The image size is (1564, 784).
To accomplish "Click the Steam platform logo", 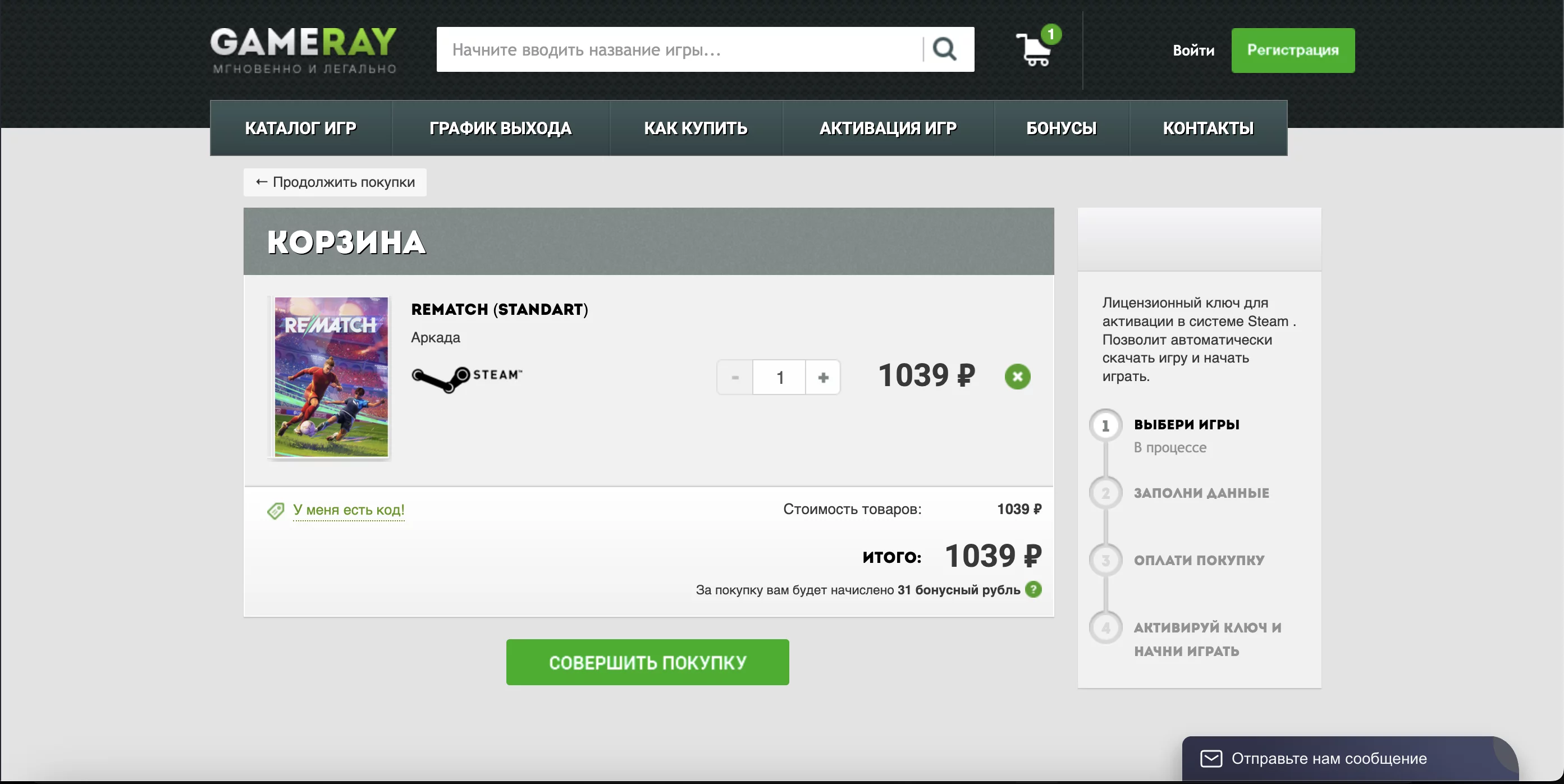I will coord(467,378).
